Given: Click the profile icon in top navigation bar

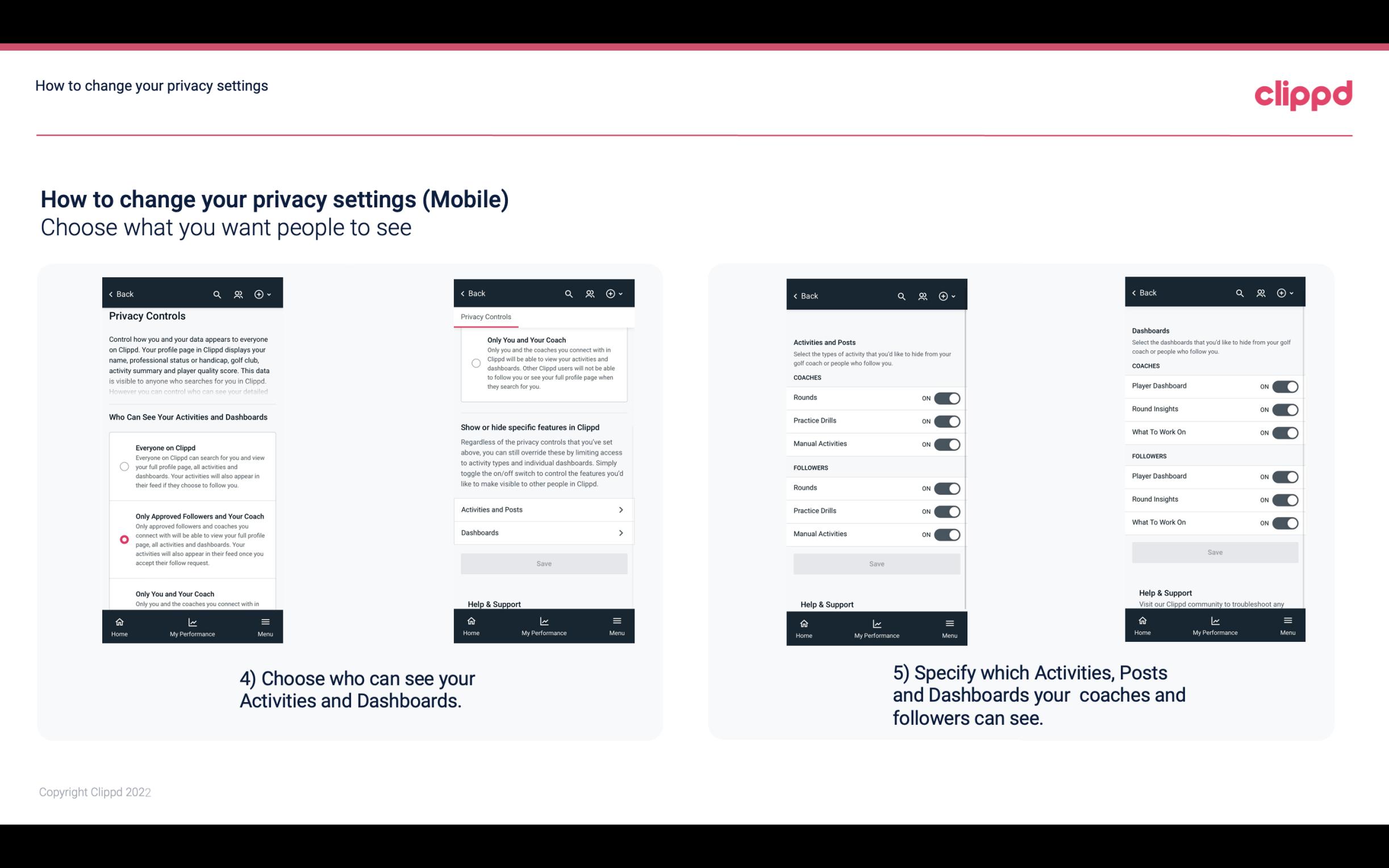Looking at the screenshot, I should (238, 294).
